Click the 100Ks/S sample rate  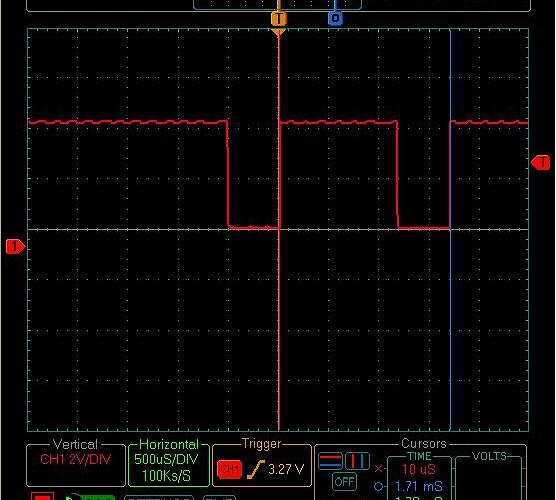tap(166, 476)
